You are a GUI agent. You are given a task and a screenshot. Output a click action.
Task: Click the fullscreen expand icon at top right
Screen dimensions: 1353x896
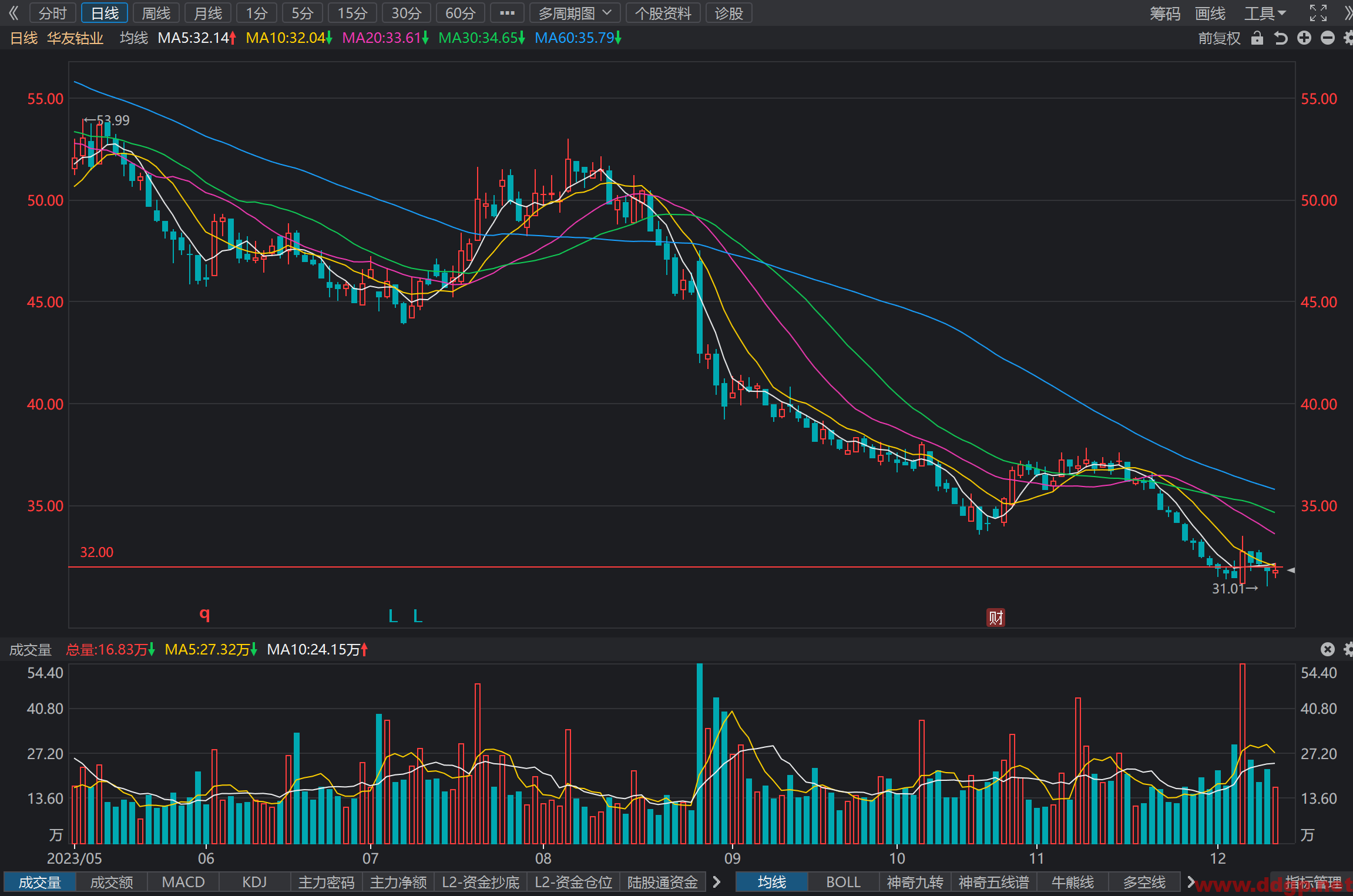(x=1318, y=12)
